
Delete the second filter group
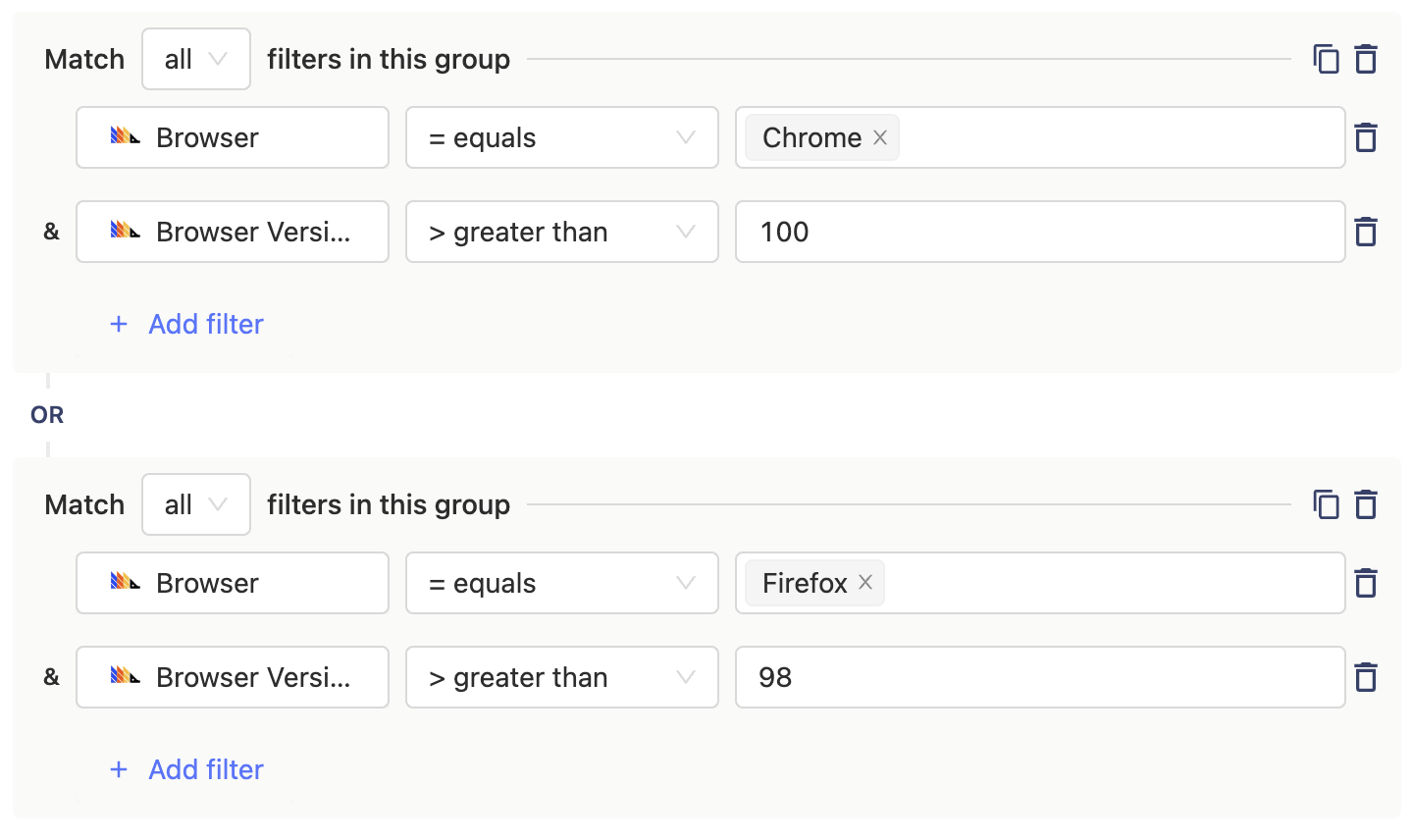(x=1366, y=505)
